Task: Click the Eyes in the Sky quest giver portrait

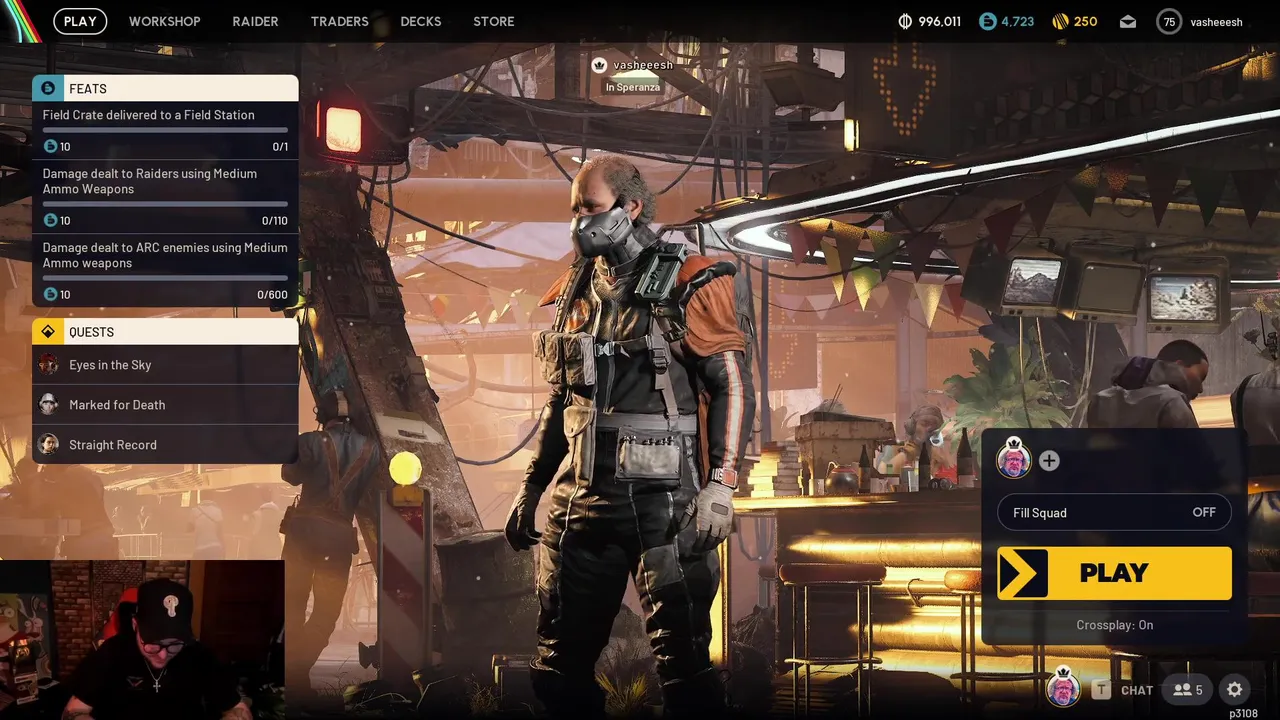Action: click(x=48, y=365)
